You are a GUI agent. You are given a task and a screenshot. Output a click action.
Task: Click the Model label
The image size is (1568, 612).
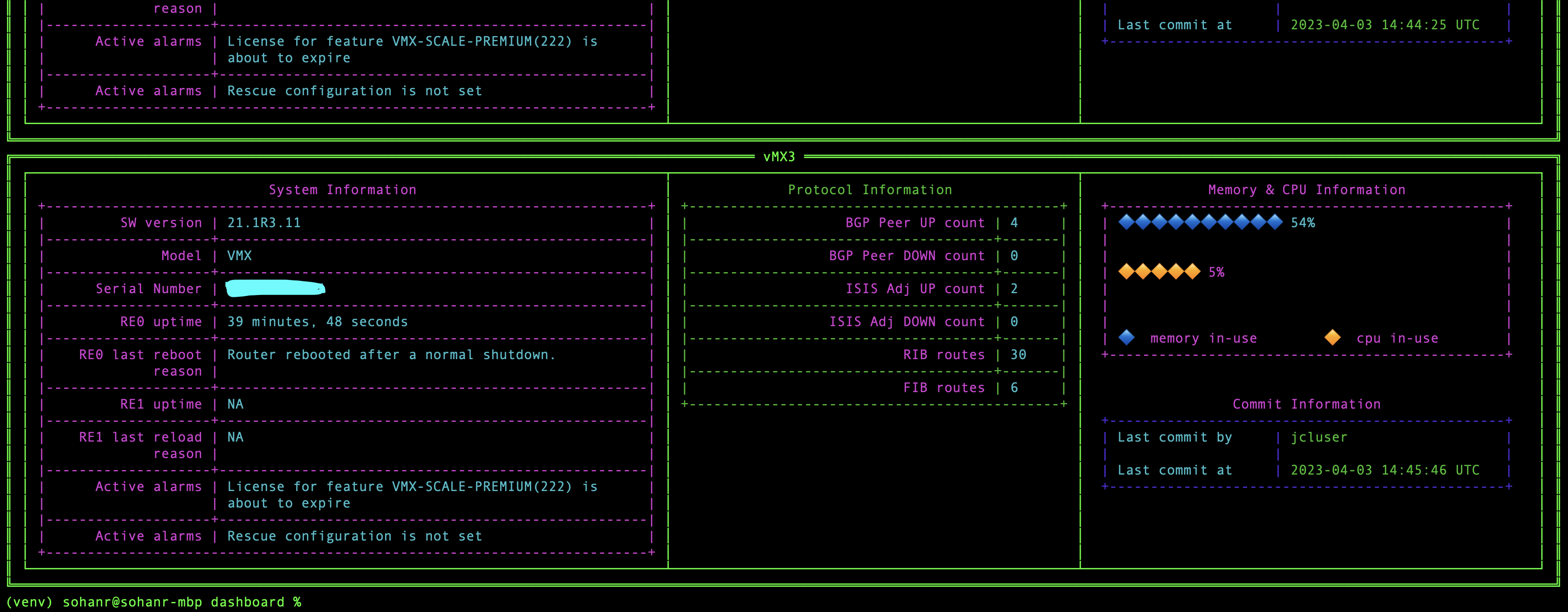pyautogui.click(x=181, y=256)
